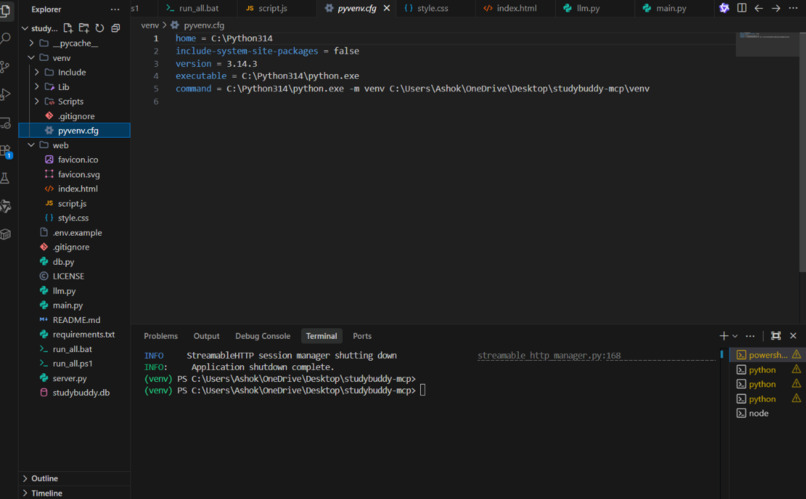This screenshot has width=806, height=499.
Task: Open db.py in the Explorer
Action: [x=74, y=262]
